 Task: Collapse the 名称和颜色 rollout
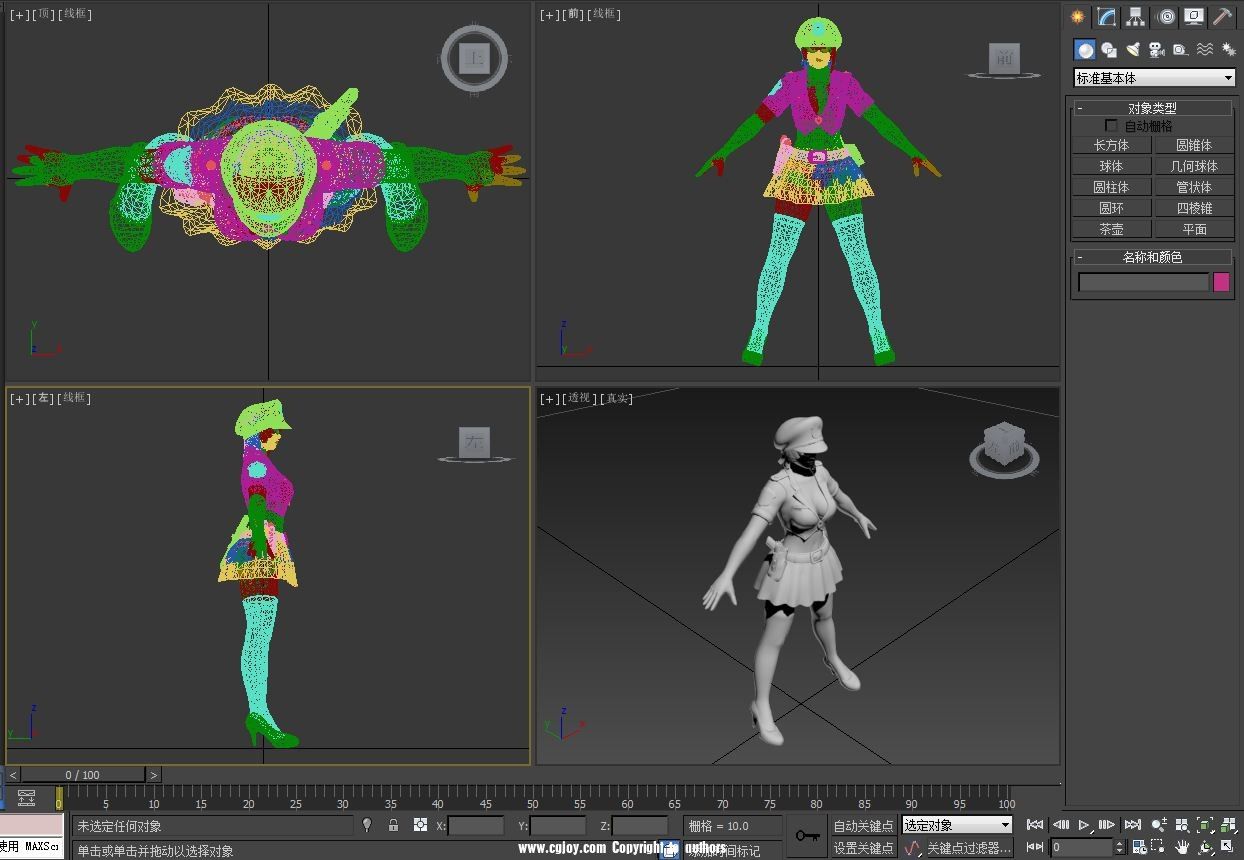coord(1152,257)
